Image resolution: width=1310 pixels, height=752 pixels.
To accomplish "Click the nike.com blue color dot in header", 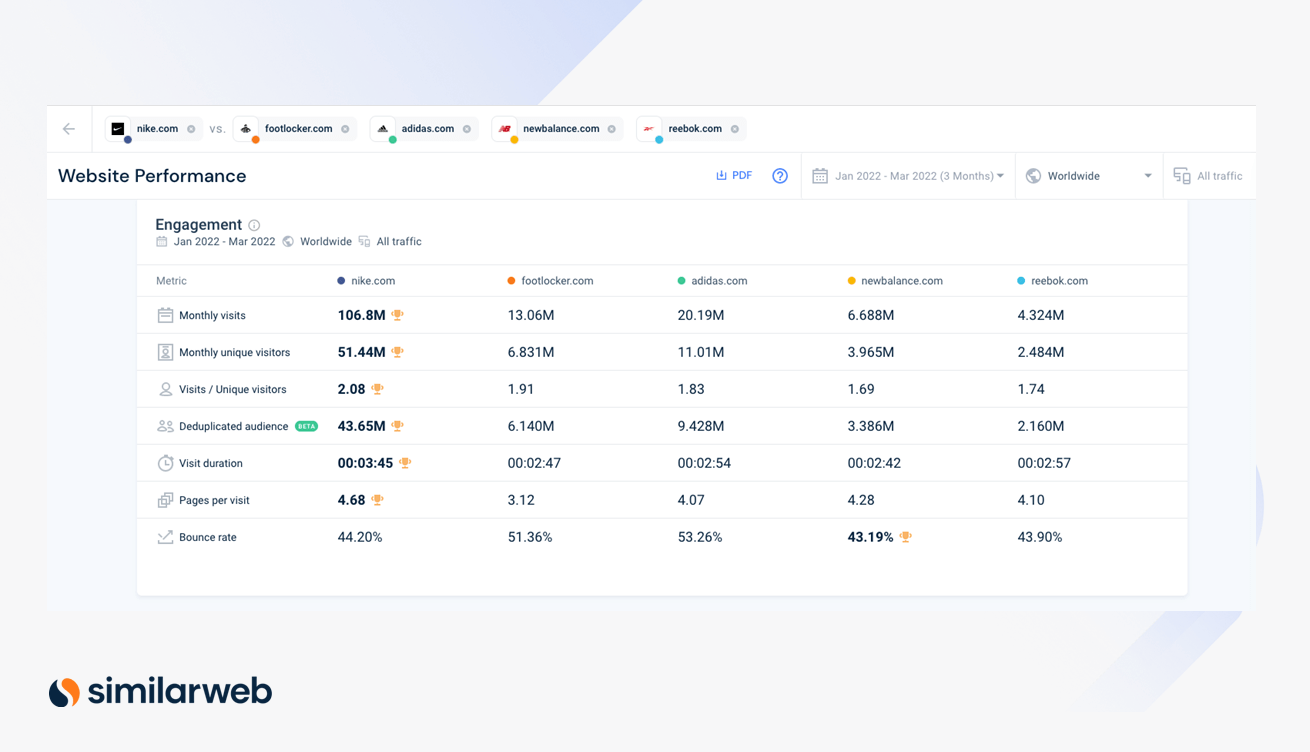I will [341, 281].
